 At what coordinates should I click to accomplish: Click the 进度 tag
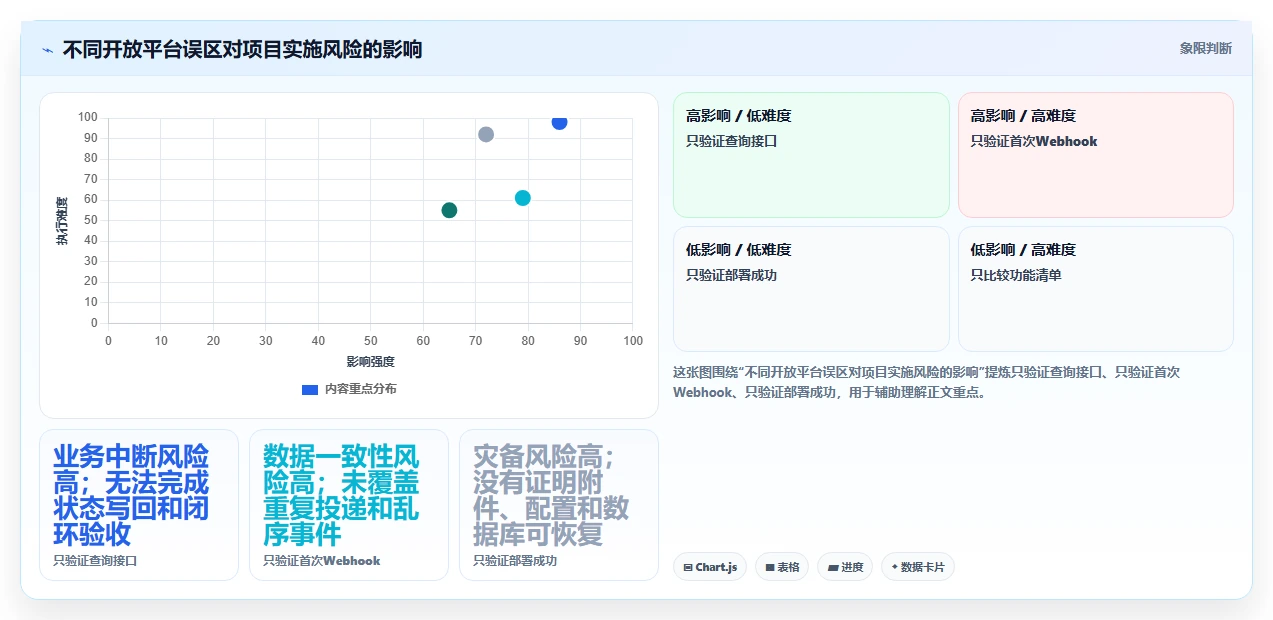[845, 567]
